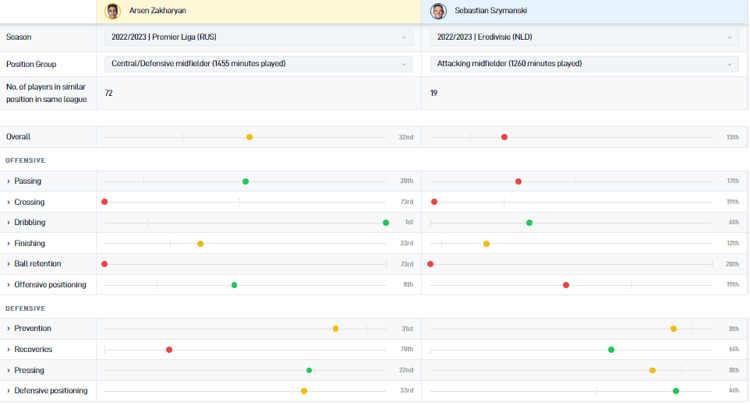This screenshot has width=750, height=405.
Task: Click Zakharyan's green Dribbling marker ranked 1st
Action: 385,223
